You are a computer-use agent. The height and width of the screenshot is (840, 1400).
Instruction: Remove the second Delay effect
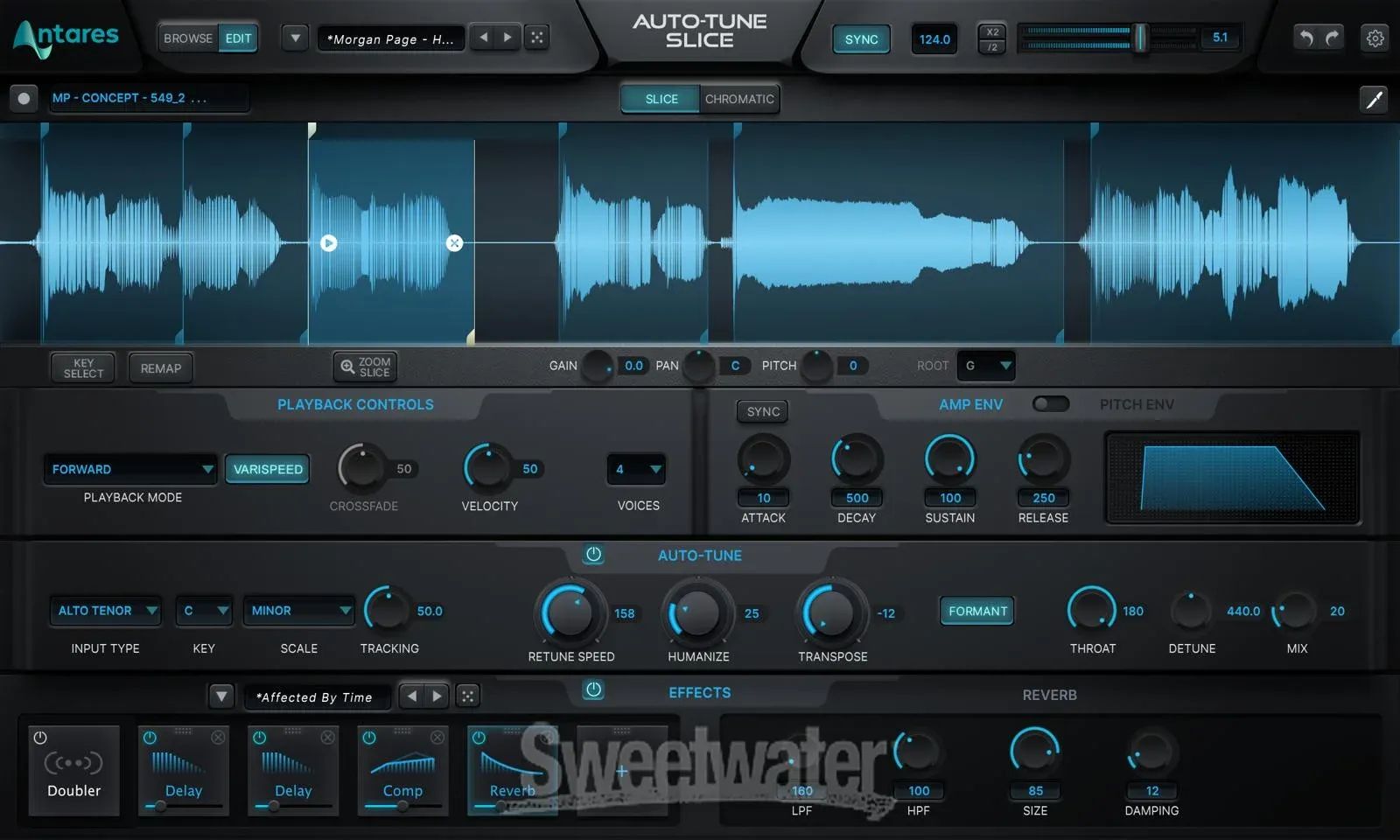327,738
